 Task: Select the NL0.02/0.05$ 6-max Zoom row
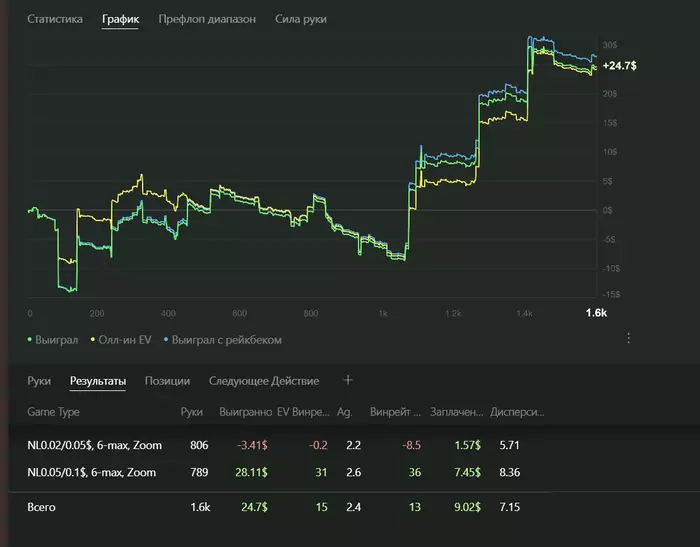[286, 445]
